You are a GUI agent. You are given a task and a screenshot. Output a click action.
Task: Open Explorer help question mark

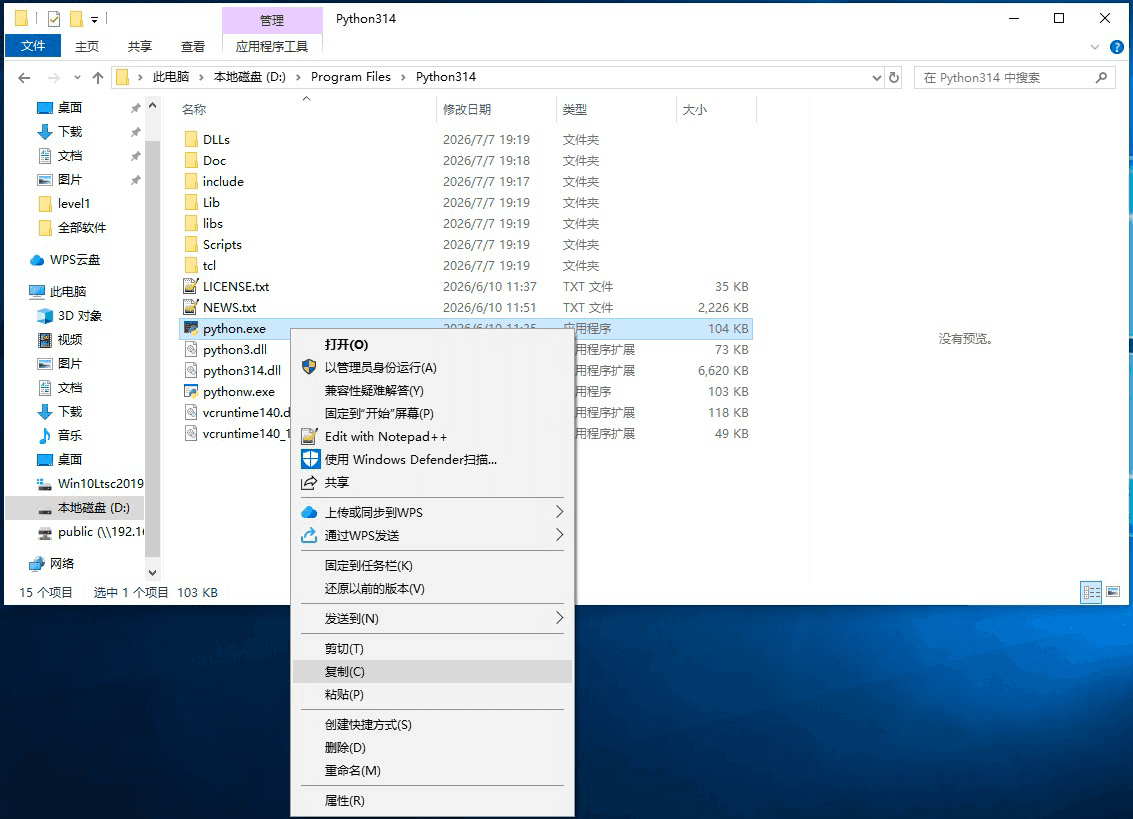[x=1116, y=47]
